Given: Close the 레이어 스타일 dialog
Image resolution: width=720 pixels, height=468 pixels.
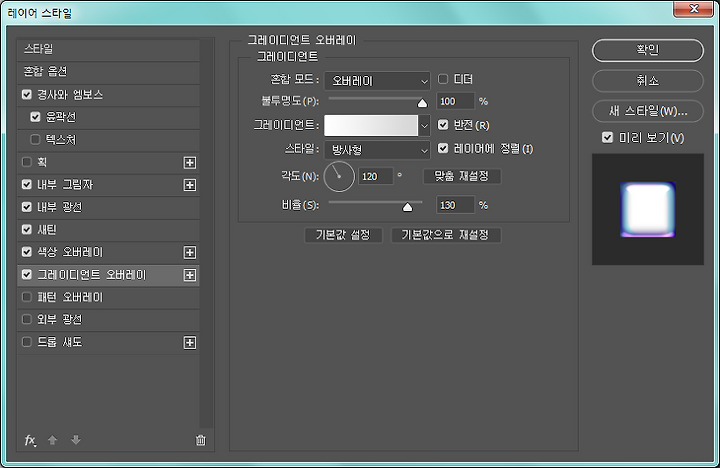Looking at the screenshot, I should (x=693, y=9).
